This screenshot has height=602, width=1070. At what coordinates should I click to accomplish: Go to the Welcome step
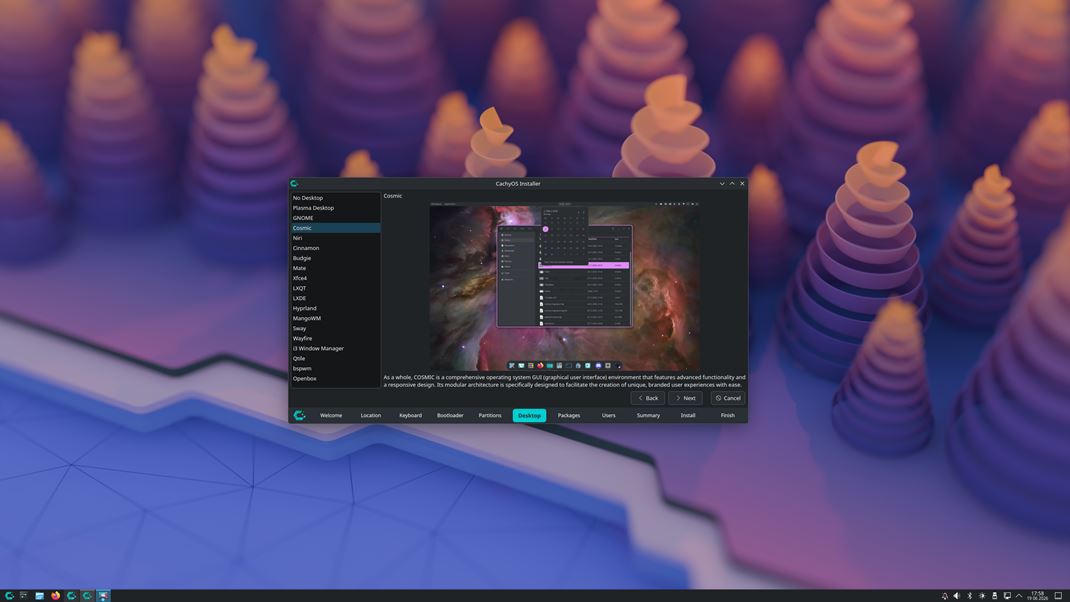(331, 415)
